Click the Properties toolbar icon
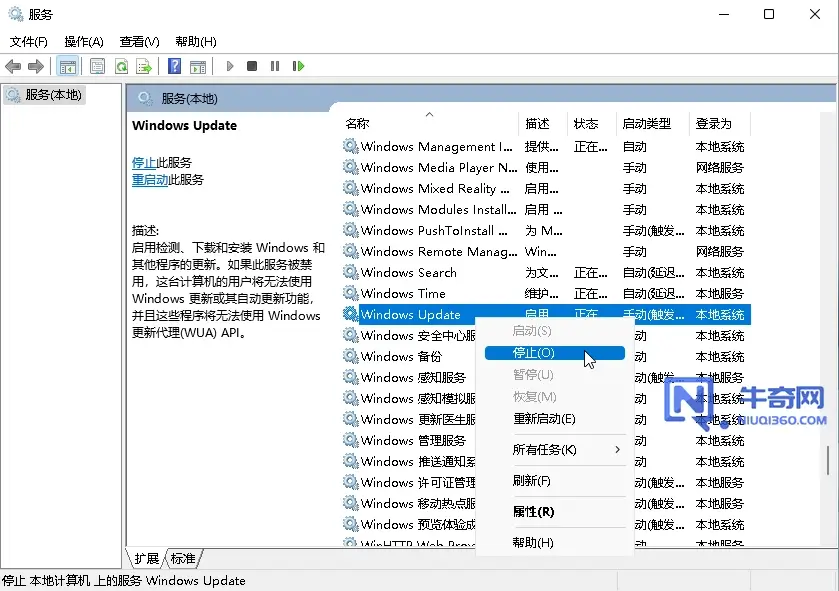 (x=97, y=66)
